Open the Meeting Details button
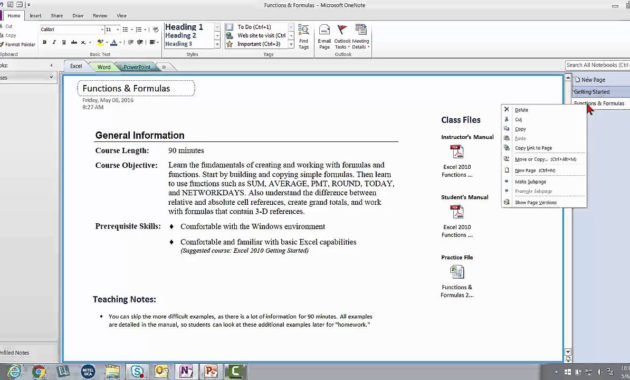630x380 pixels. pos(360,37)
